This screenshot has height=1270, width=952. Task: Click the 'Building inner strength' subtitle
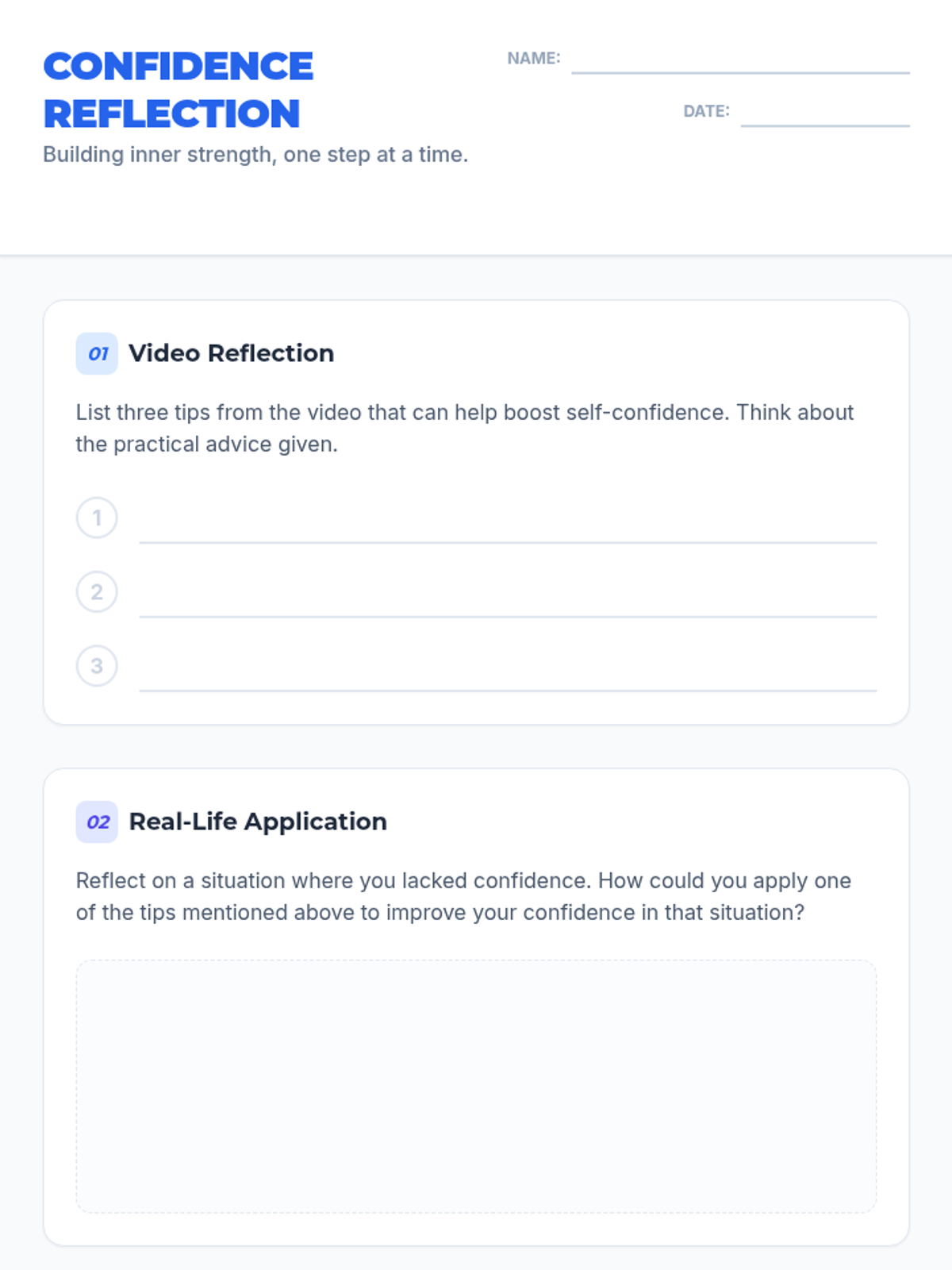point(255,155)
